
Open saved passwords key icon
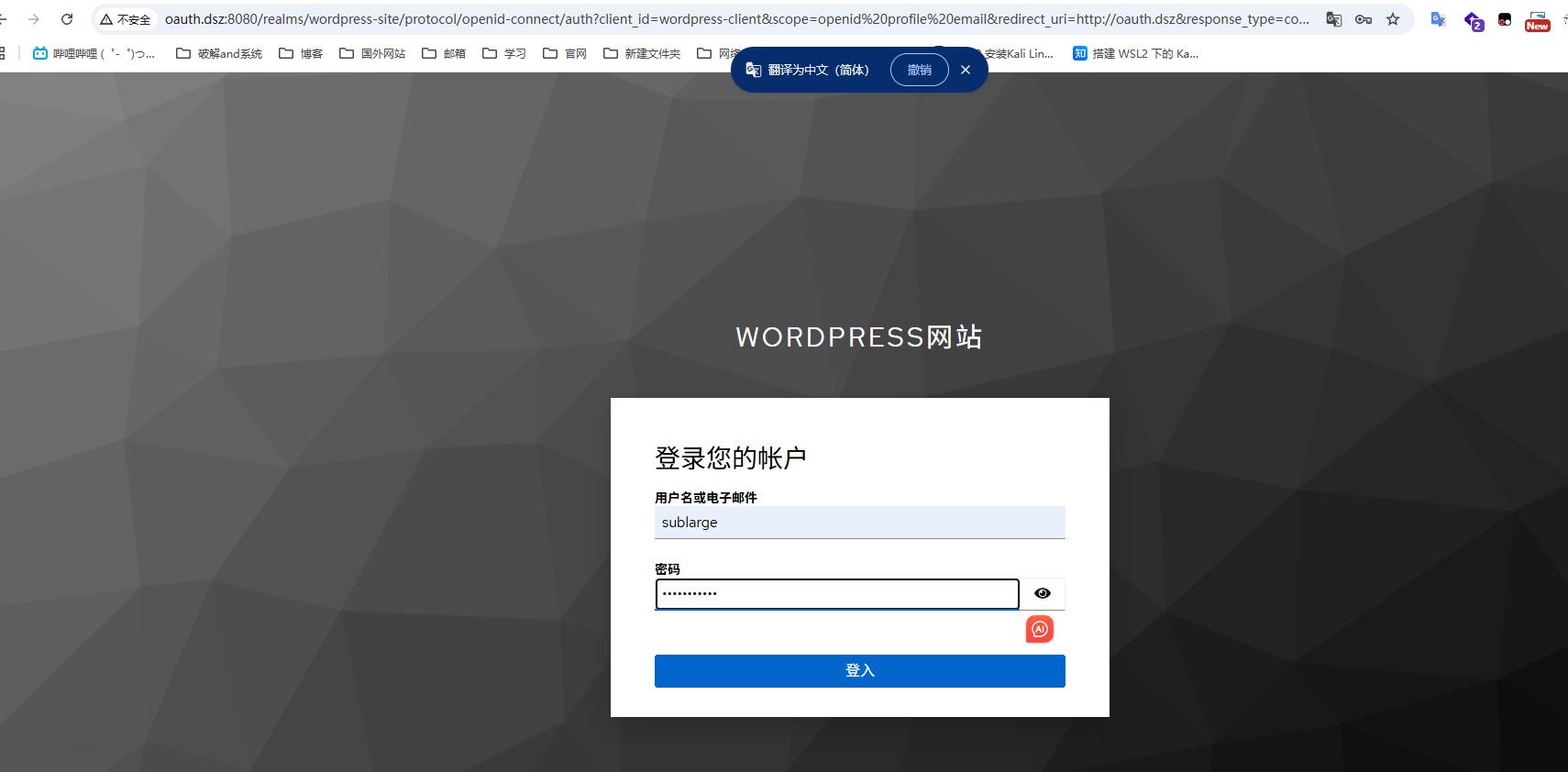pyautogui.click(x=1364, y=19)
